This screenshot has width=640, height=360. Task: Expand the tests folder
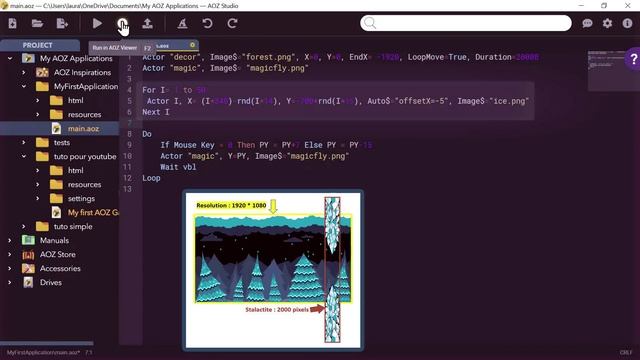[x=24, y=142]
